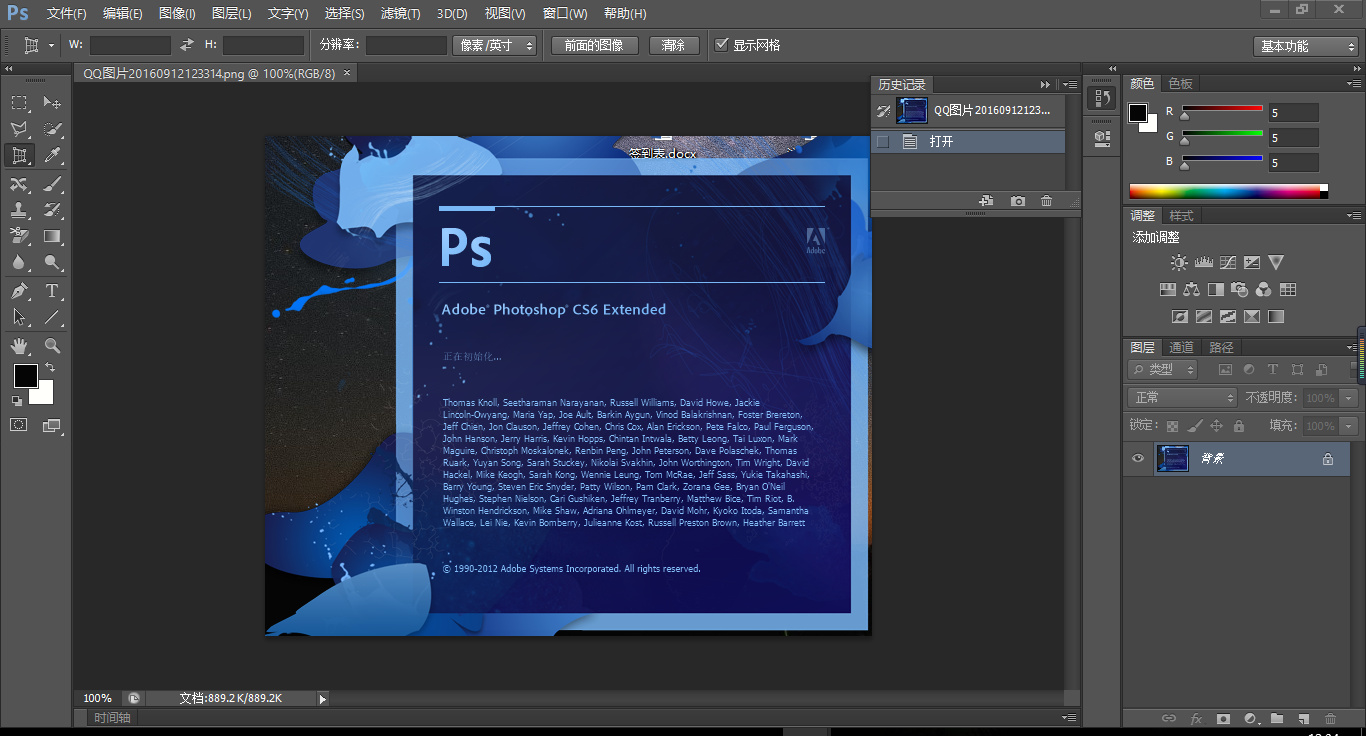This screenshot has width=1366, height=736.
Task: Add a Color Balance adjustment (scales icon)
Action: click(1191, 289)
